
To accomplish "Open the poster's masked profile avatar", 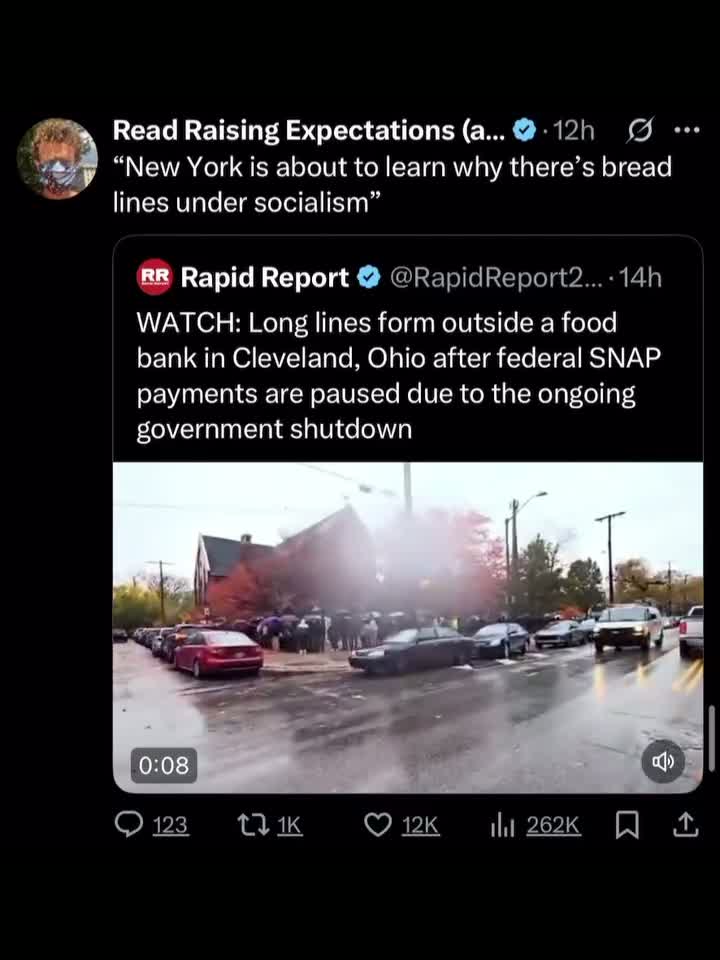I will point(57,159).
